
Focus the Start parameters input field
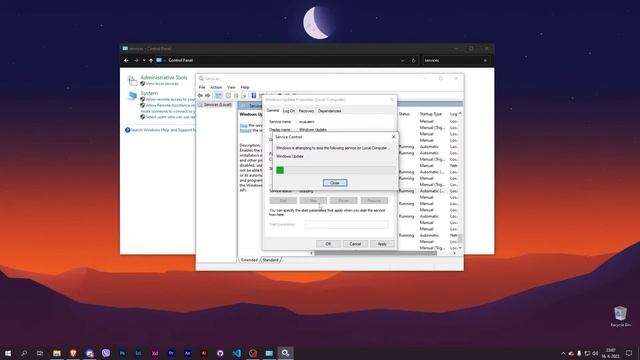347,224
